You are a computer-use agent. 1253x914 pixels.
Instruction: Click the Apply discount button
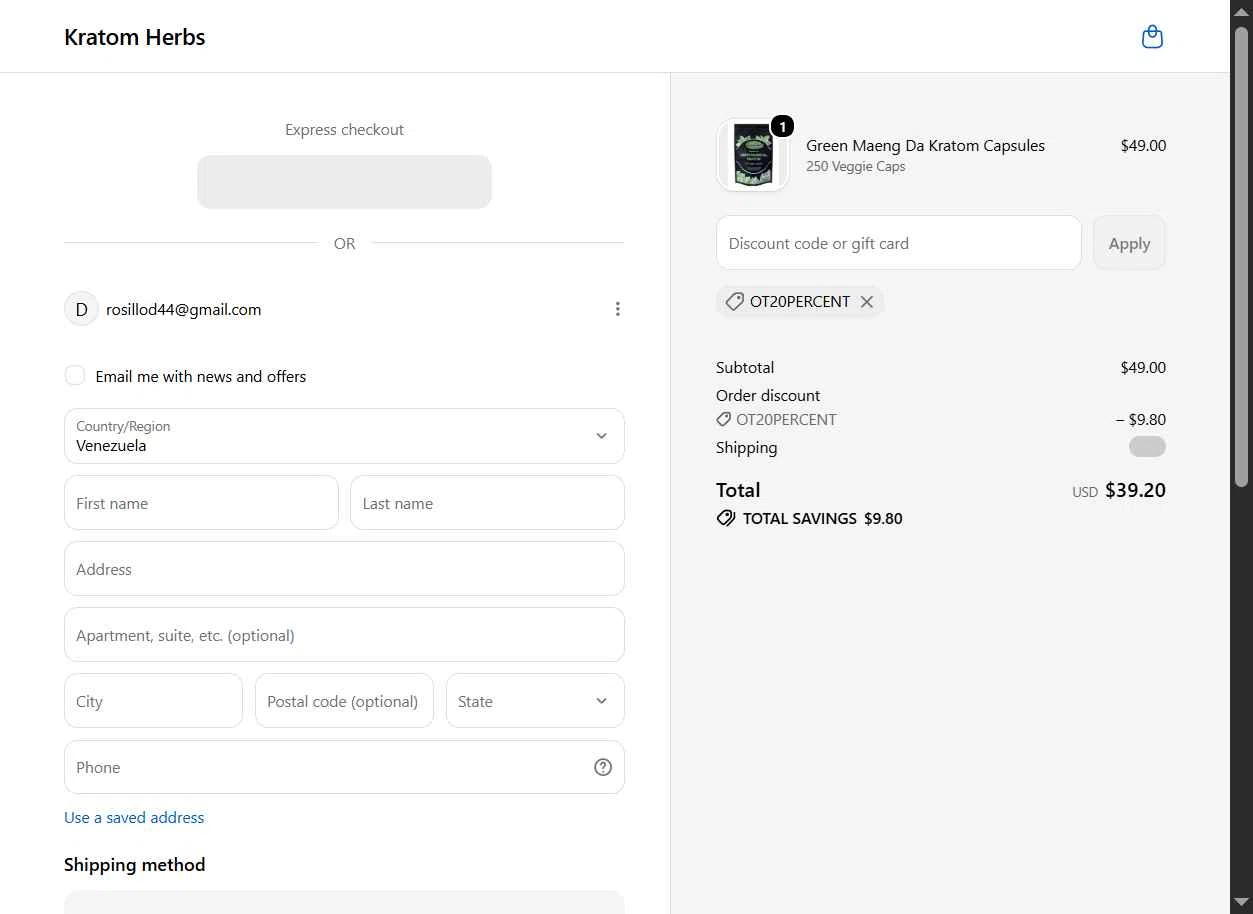click(x=1129, y=243)
